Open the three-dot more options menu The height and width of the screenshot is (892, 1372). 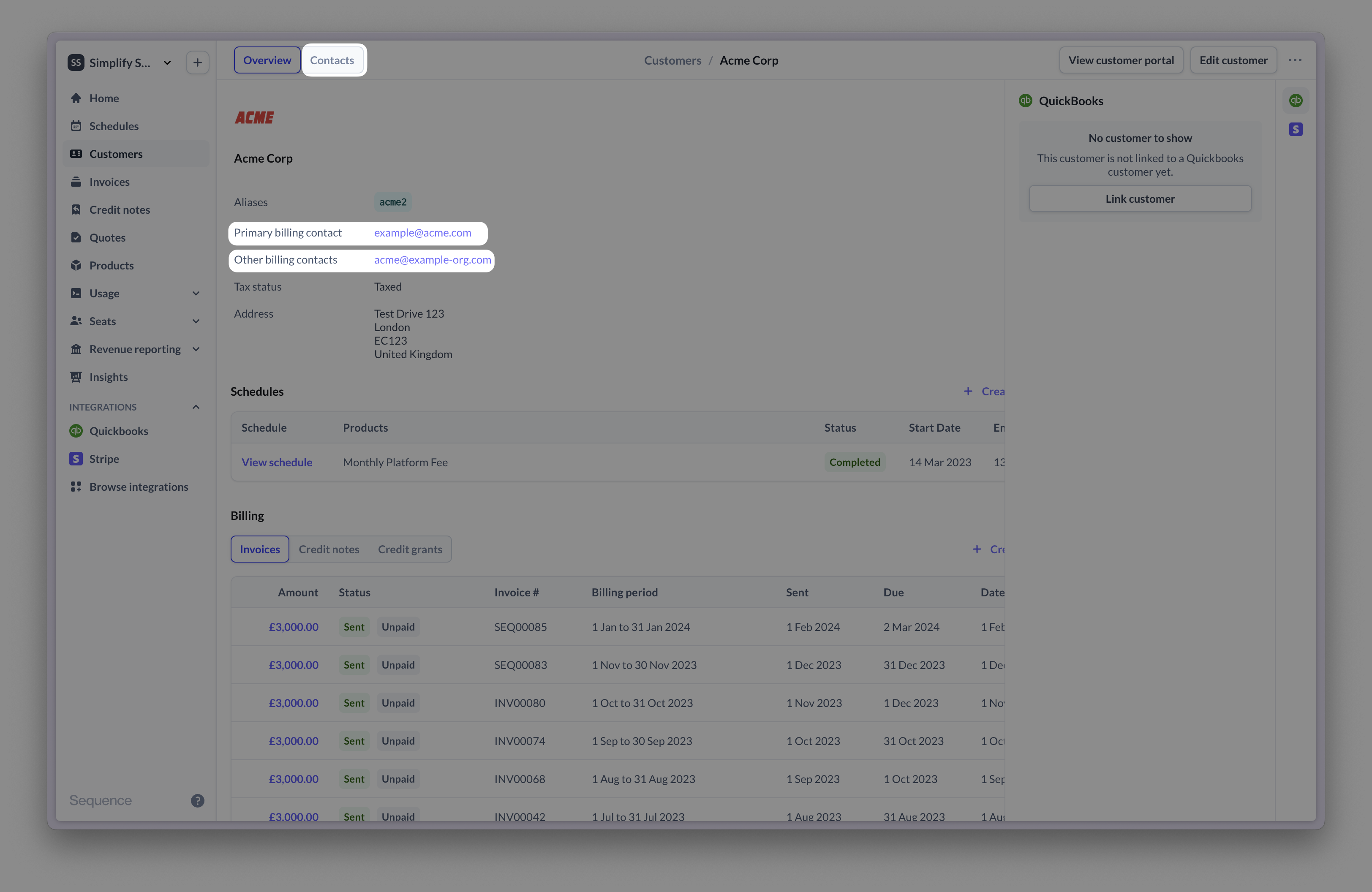[x=1295, y=60]
